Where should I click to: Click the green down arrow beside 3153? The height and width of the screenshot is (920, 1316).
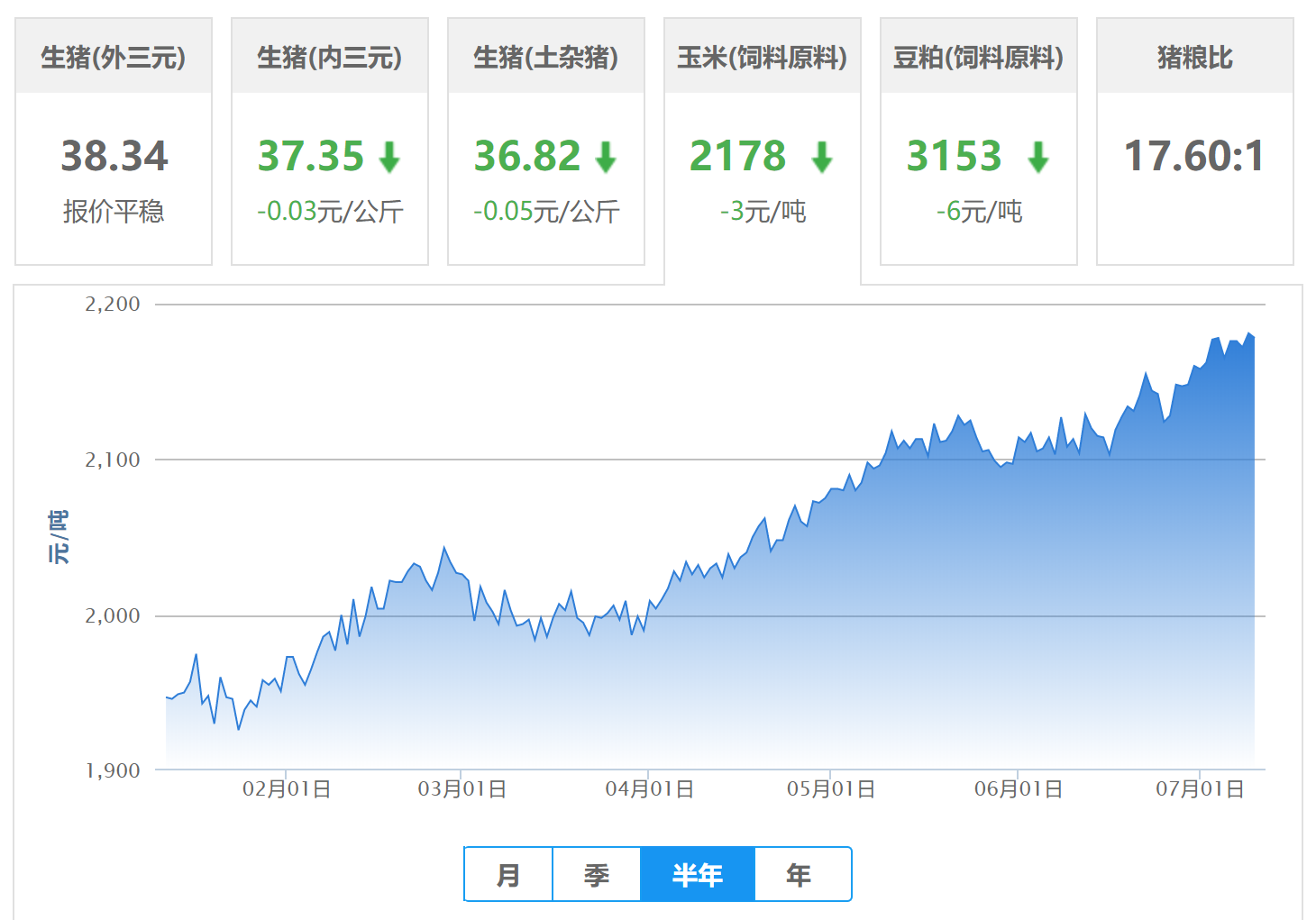(x=1038, y=157)
